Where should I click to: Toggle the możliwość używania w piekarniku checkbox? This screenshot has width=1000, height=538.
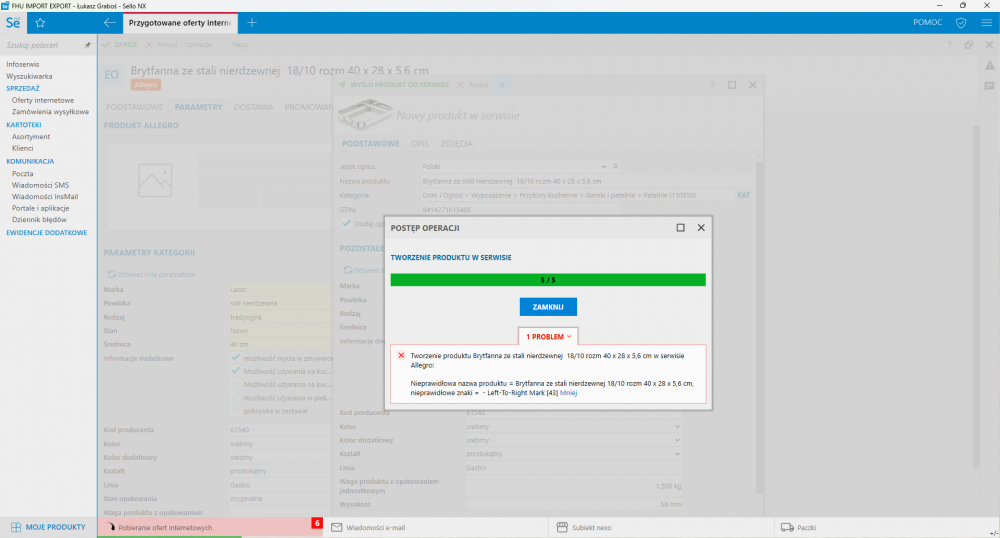236,396
